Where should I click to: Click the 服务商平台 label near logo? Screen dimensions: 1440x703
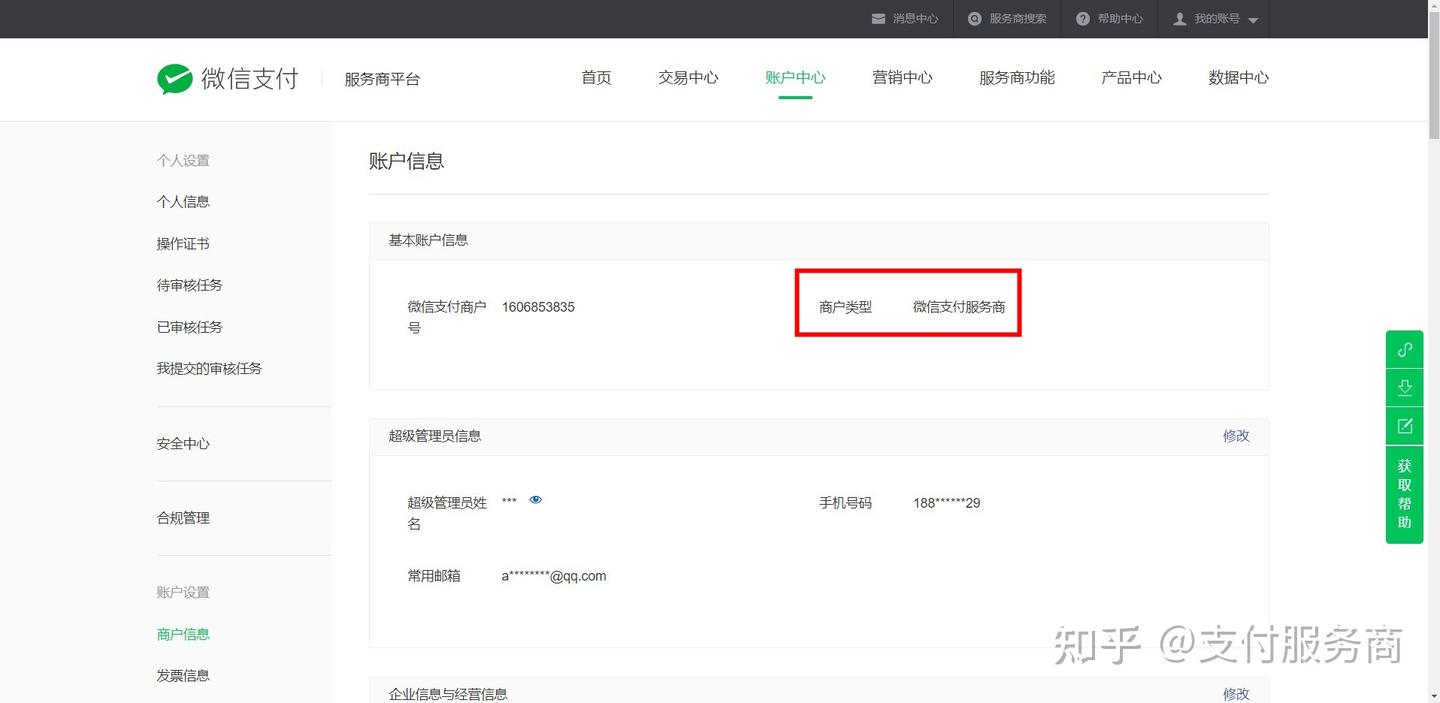click(382, 79)
